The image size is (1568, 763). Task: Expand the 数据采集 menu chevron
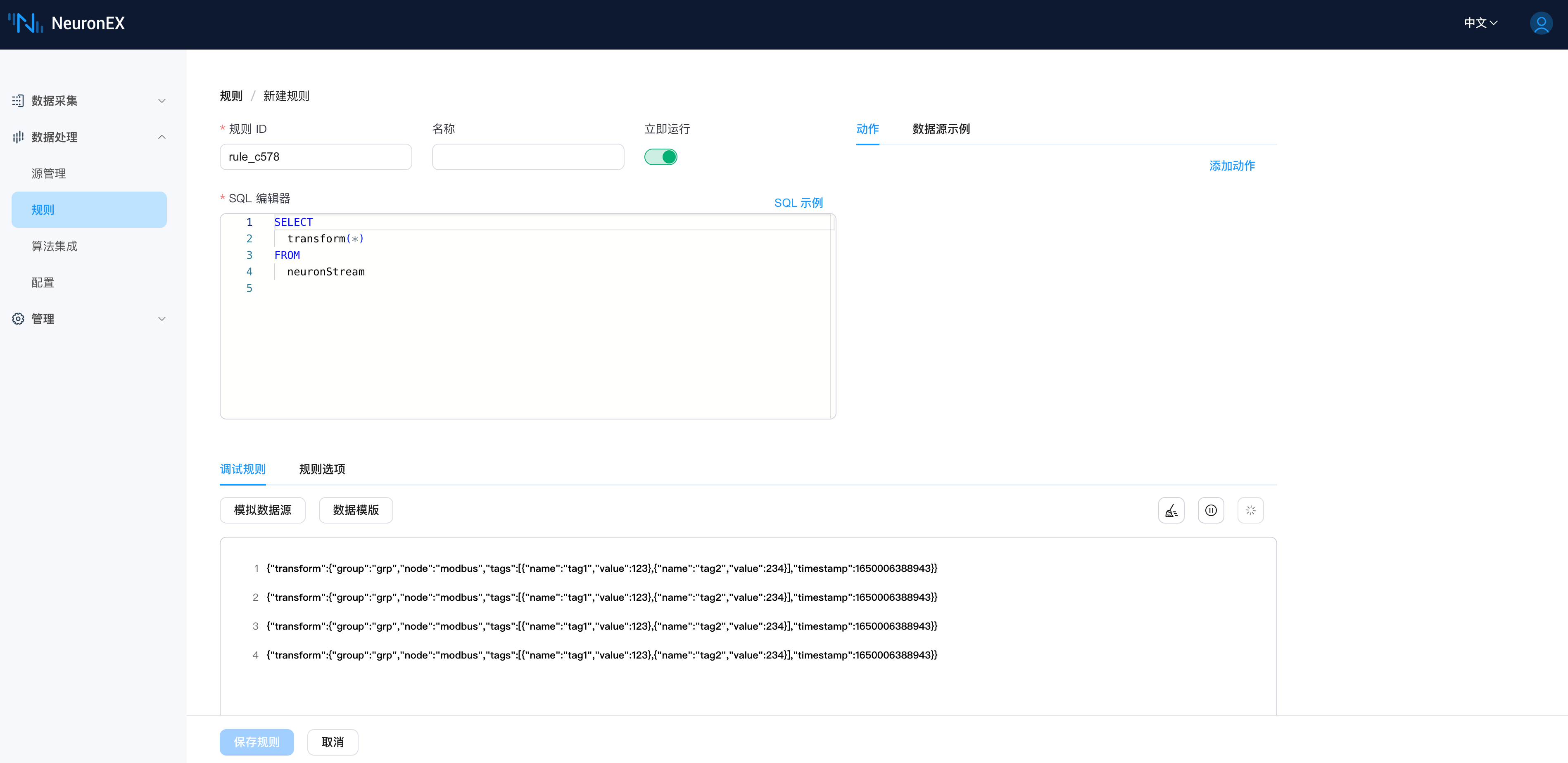point(162,101)
